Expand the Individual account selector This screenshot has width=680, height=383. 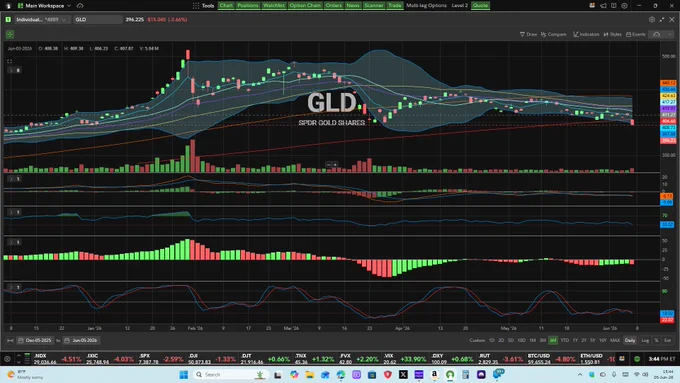[x=41, y=20]
